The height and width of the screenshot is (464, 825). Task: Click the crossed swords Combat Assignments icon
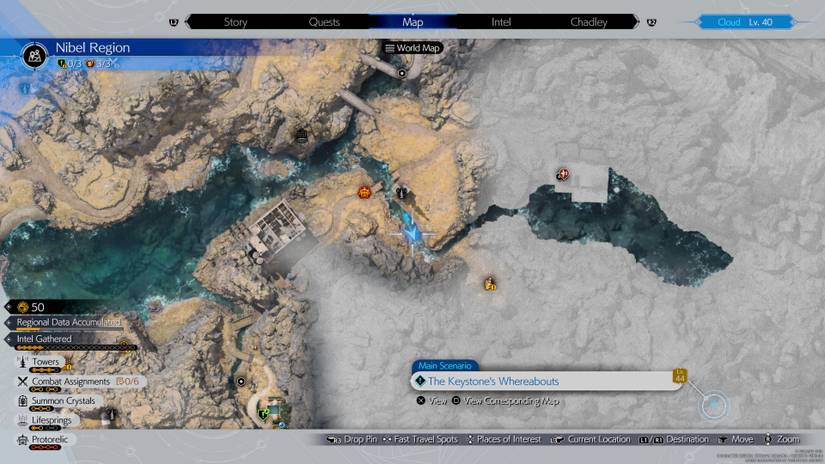(23, 381)
